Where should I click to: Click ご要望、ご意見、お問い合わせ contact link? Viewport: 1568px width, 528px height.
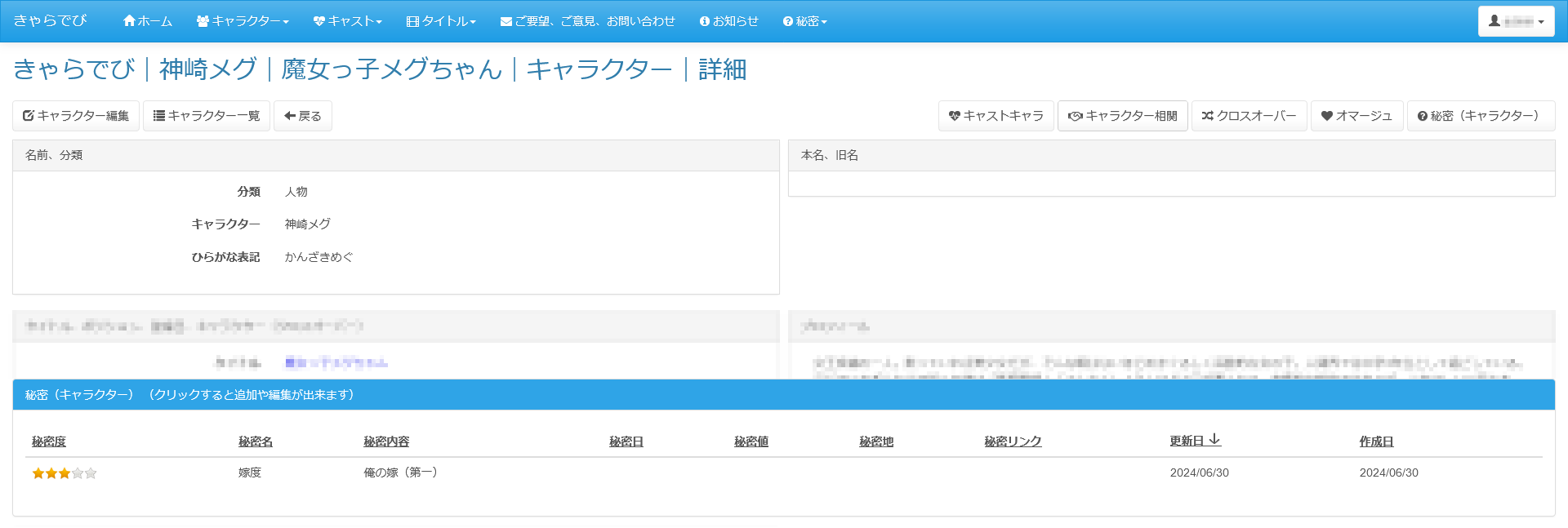click(587, 21)
